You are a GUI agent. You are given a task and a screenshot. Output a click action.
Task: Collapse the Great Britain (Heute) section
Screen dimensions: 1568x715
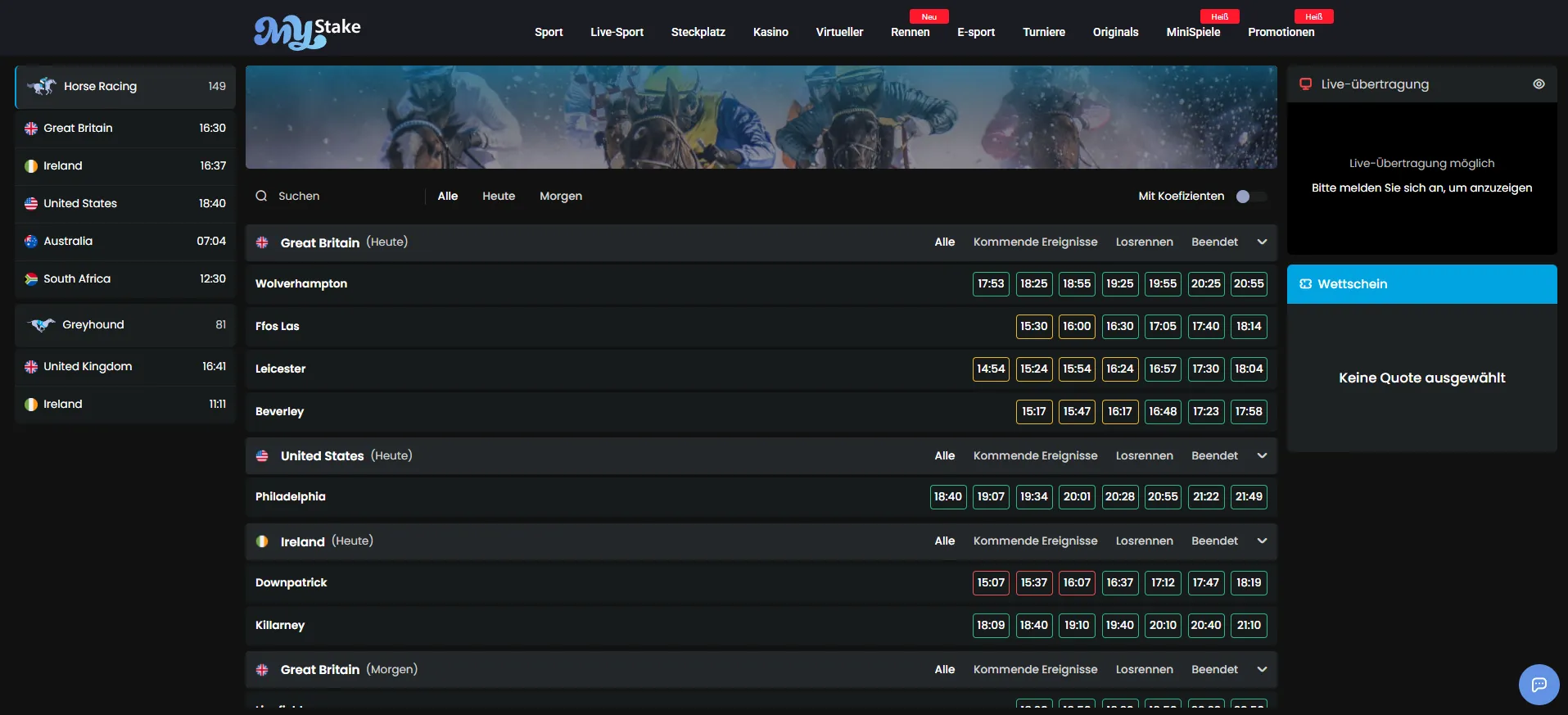pyautogui.click(x=1262, y=242)
